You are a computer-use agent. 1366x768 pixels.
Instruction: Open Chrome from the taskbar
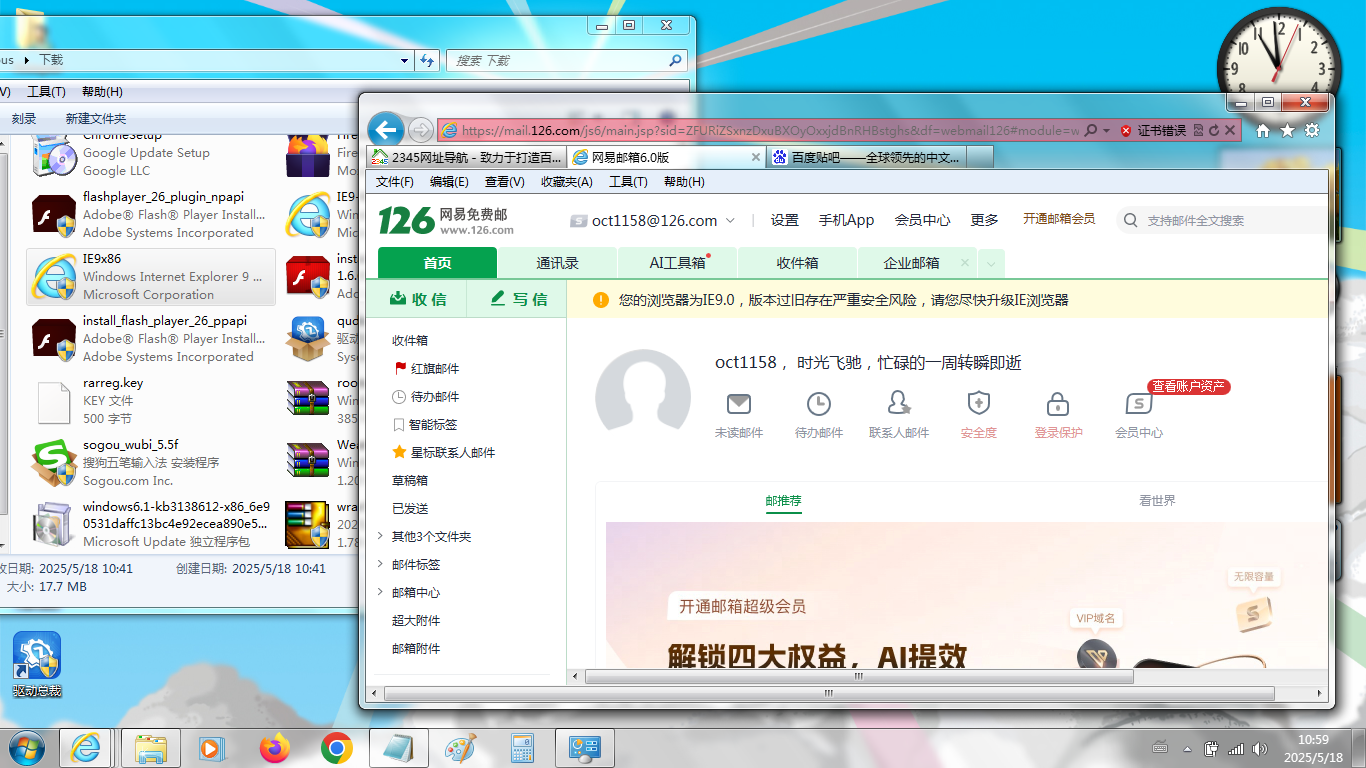pyautogui.click(x=336, y=747)
